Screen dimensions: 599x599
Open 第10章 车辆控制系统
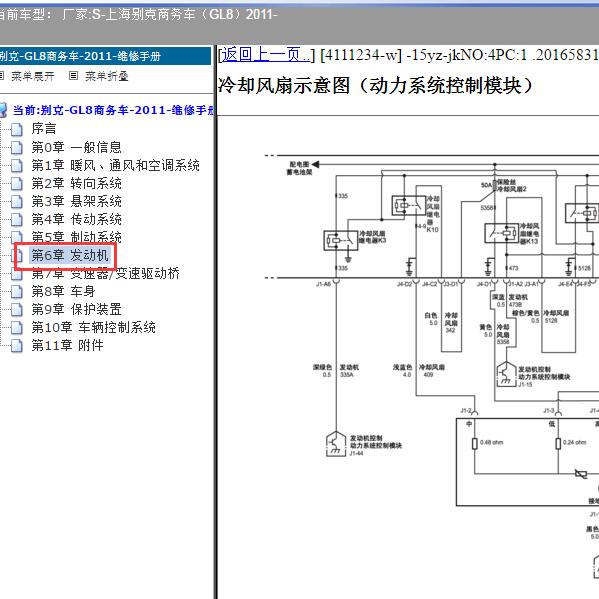(x=94, y=327)
